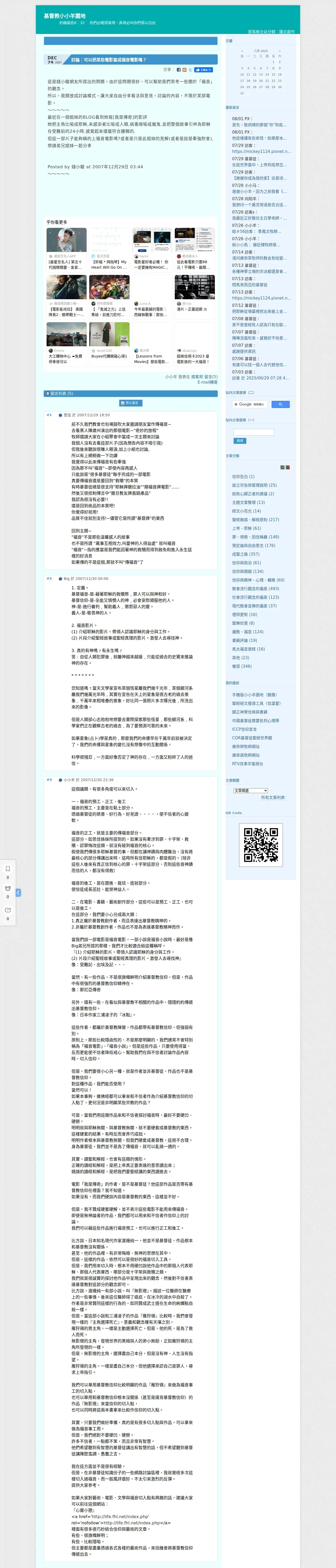Open the 留言(5) link under the post
This screenshot has width=336, height=1568.
click(211, 377)
